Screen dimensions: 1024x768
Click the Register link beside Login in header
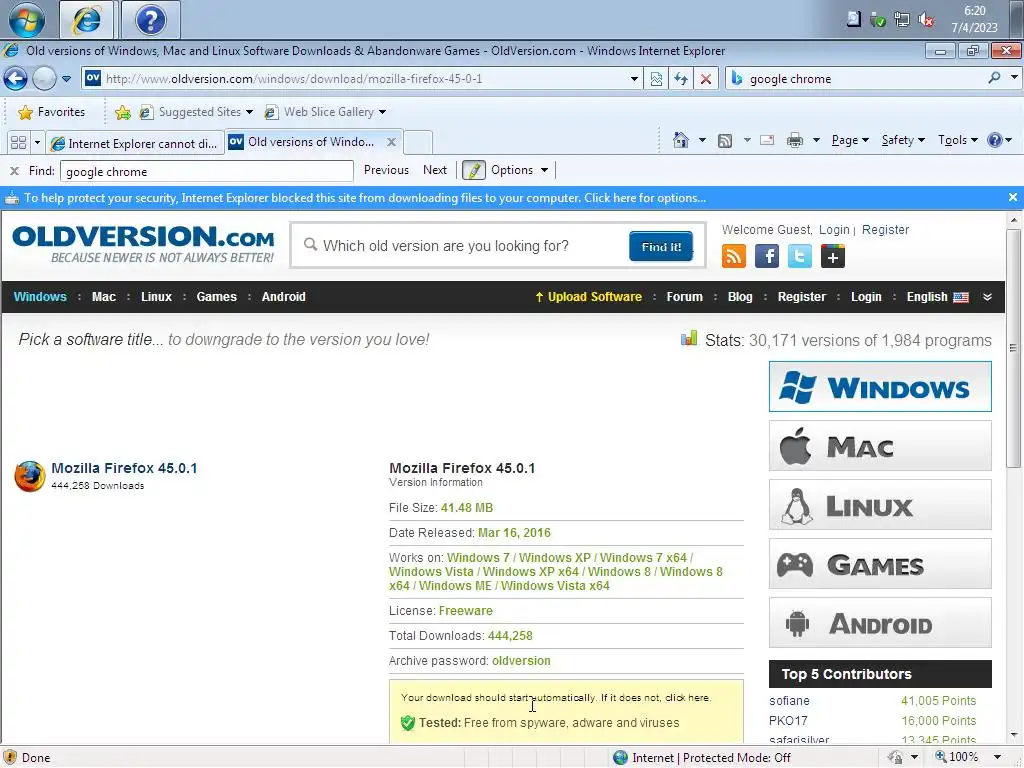pyautogui.click(x=885, y=230)
